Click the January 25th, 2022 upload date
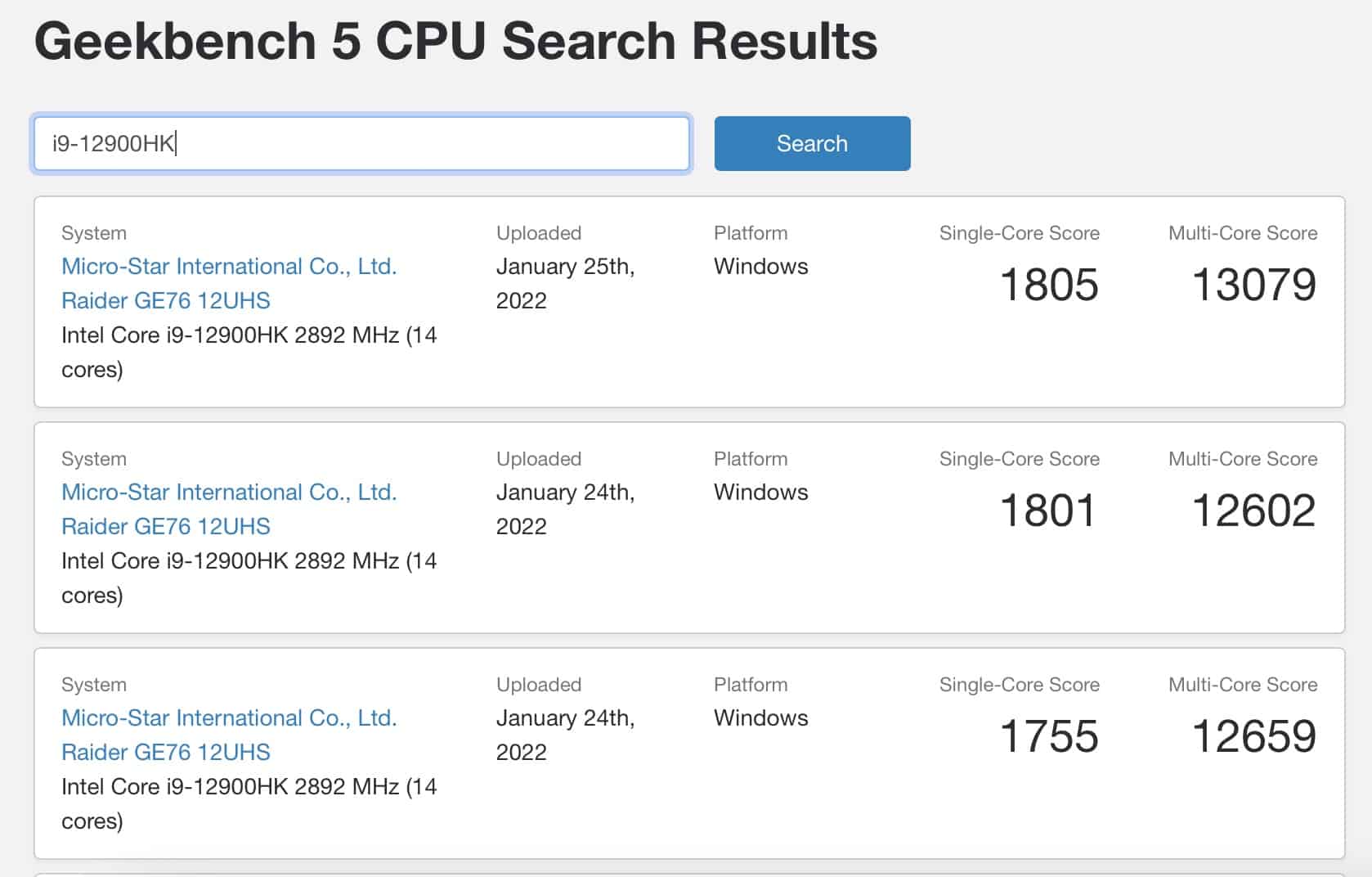The image size is (1372, 877). [x=565, y=283]
